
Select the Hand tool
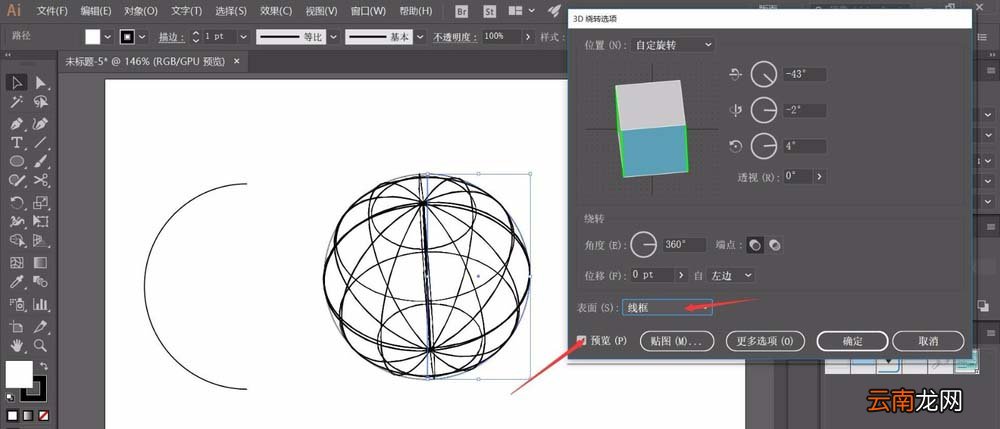pyautogui.click(x=17, y=345)
